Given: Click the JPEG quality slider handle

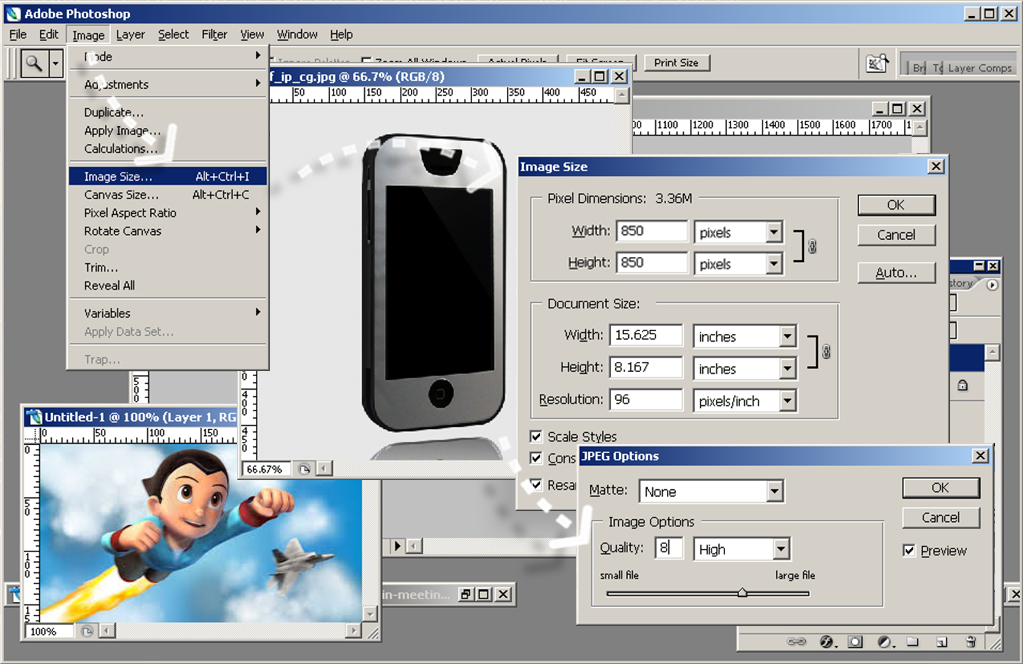Looking at the screenshot, I should pos(742,593).
